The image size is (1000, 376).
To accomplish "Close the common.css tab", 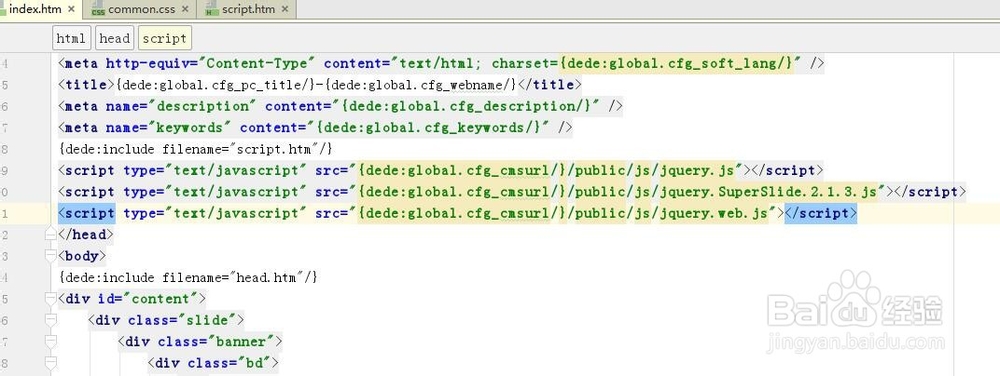I will click(185, 10).
